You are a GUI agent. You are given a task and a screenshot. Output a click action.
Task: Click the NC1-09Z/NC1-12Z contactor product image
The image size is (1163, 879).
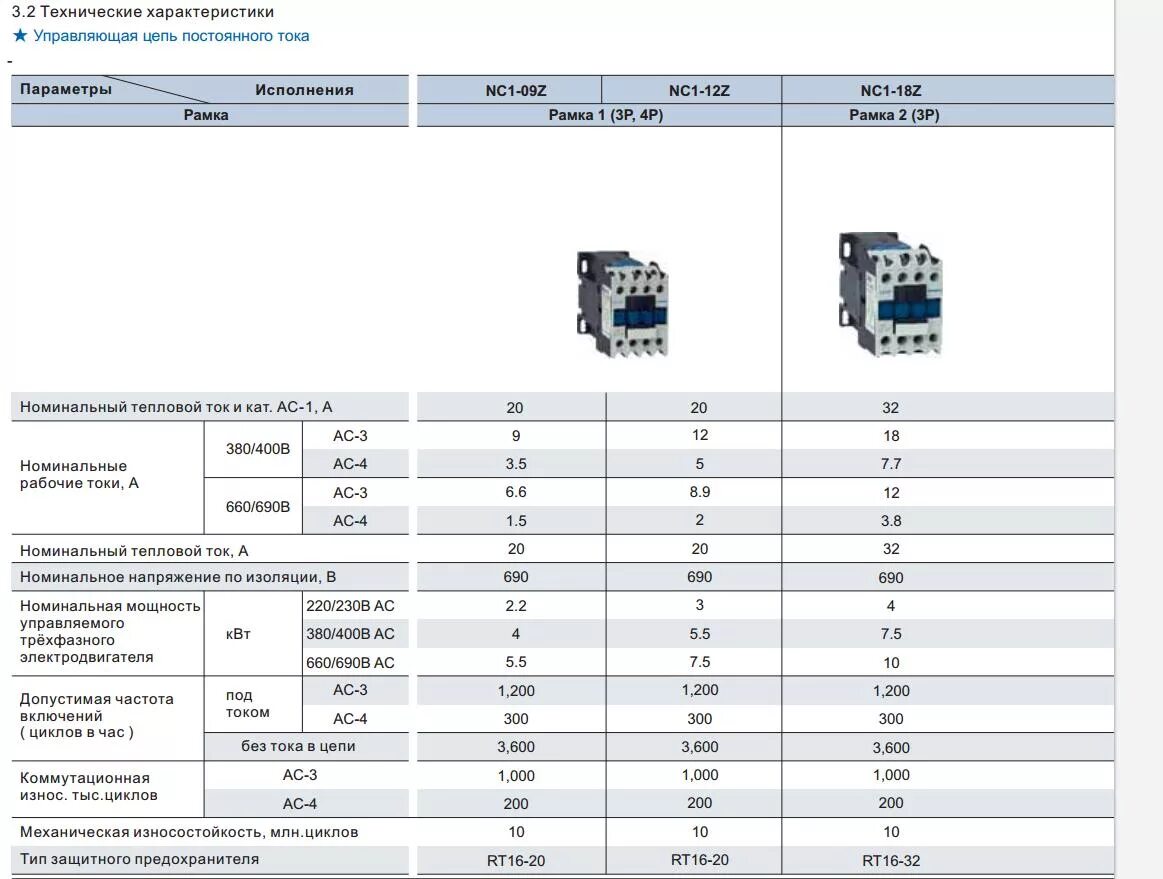pos(622,305)
